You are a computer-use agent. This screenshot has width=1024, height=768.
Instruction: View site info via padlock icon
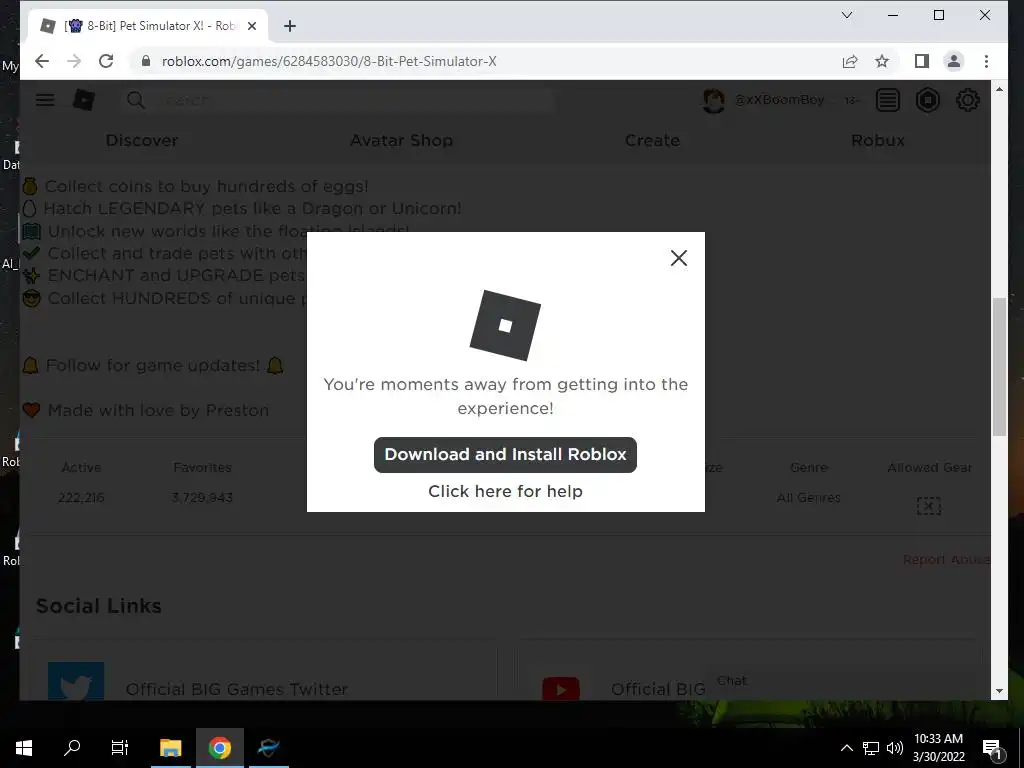pyautogui.click(x=146, y=61)
